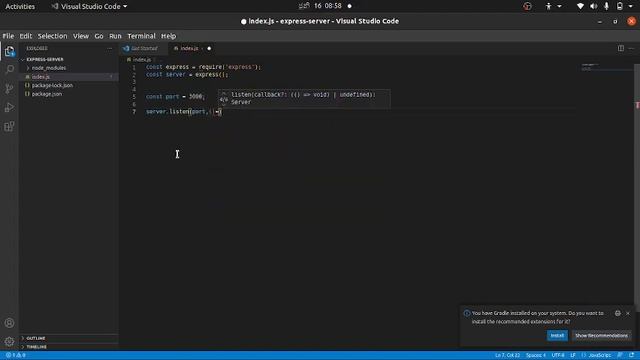
Task: Open Visual Studio Code app menu dropdown
Action: (x=89, y=6)
